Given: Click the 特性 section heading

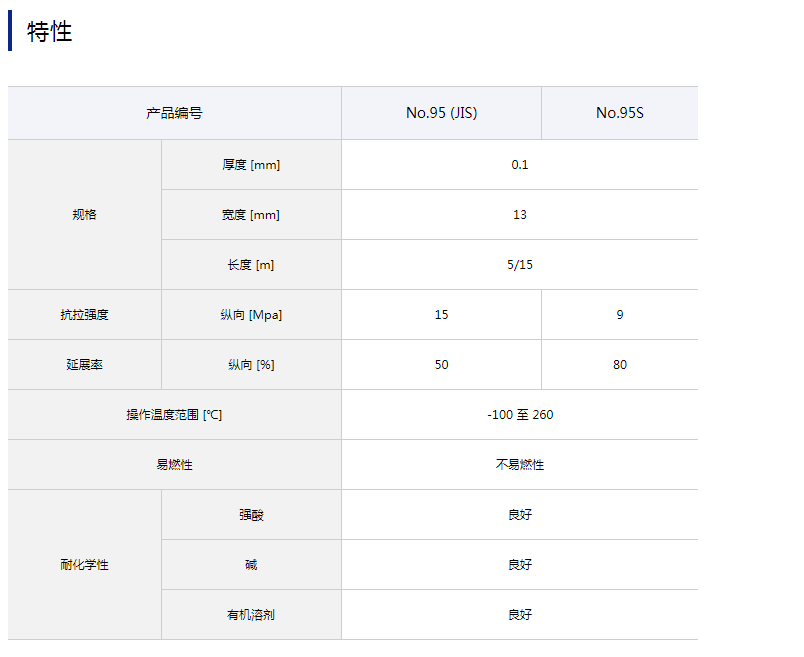Looking at the screenshot, I should coord(50,31).
